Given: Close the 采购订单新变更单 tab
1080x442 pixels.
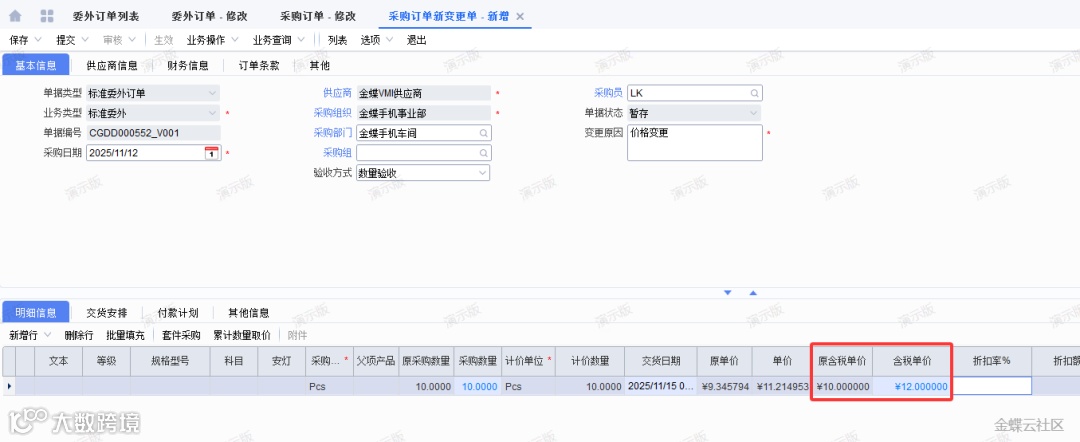Looking at the screenshot, I should pos(520,16).
